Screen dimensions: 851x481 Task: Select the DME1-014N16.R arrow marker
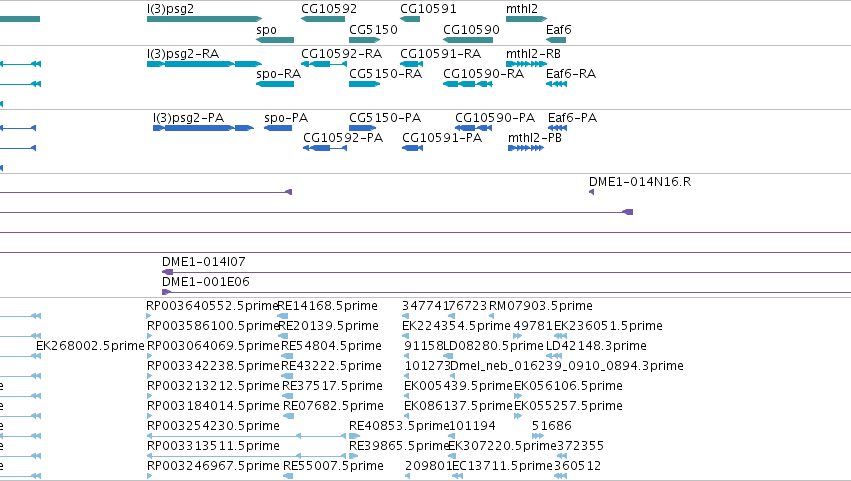(592, 192)
